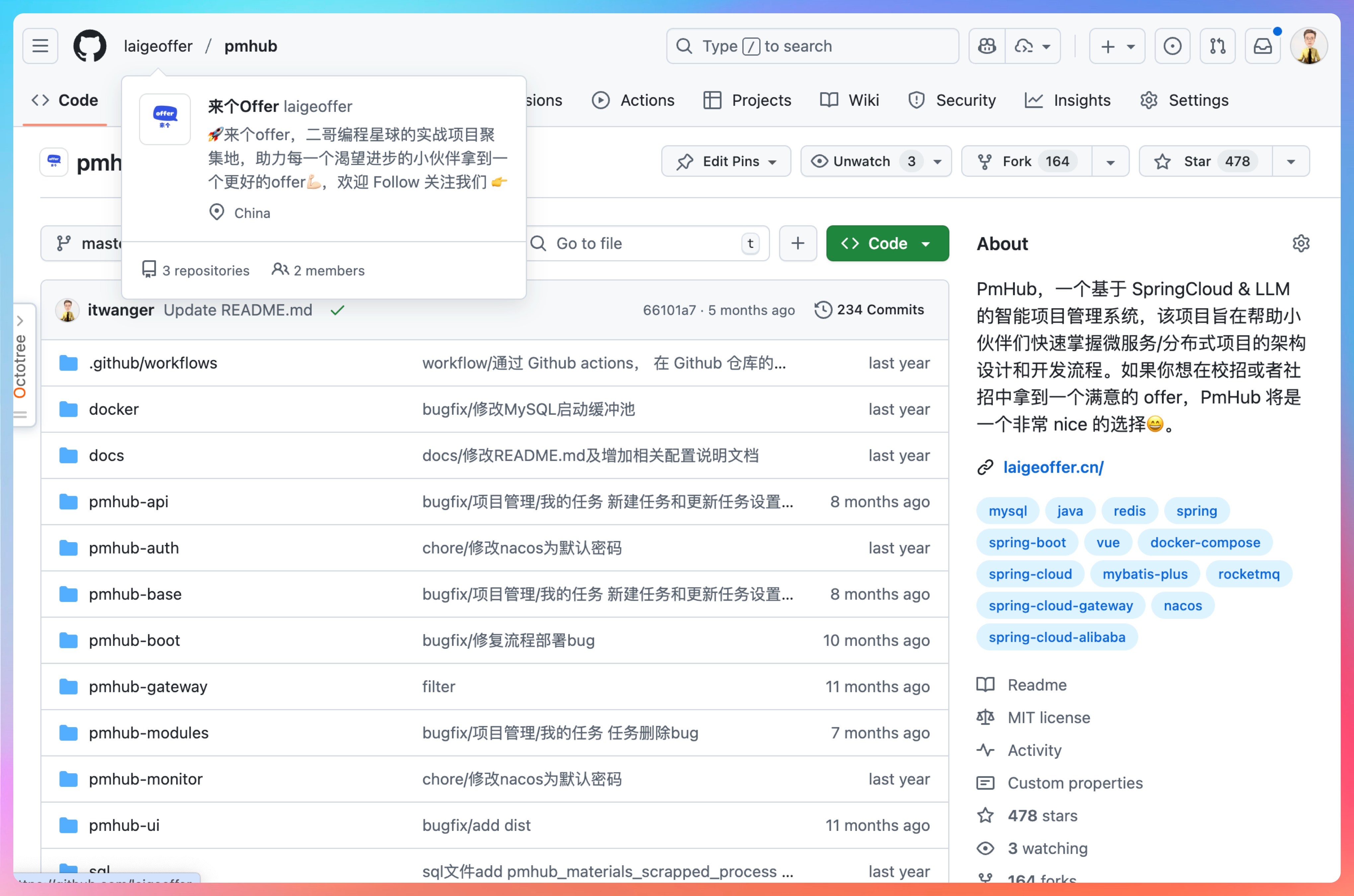
Task: Open the notifications inbox icon
Action: click(1263, 46)
